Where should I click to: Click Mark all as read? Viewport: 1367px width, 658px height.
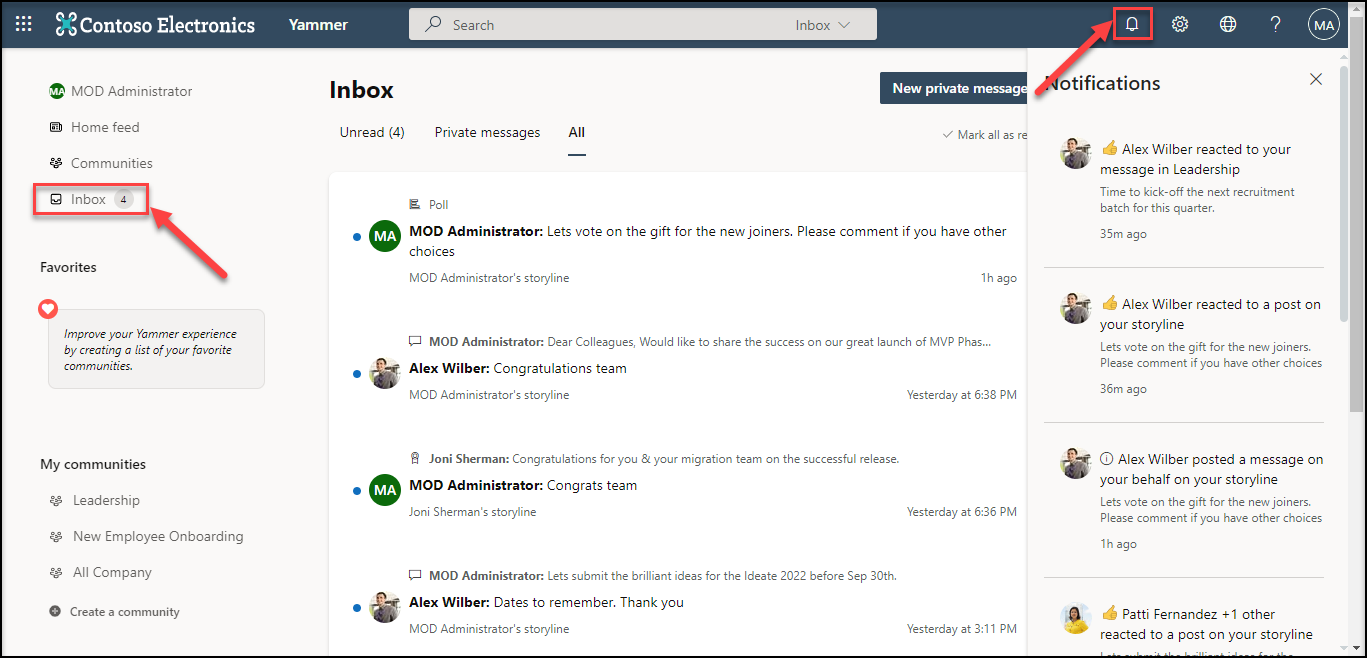coord(983,135)
